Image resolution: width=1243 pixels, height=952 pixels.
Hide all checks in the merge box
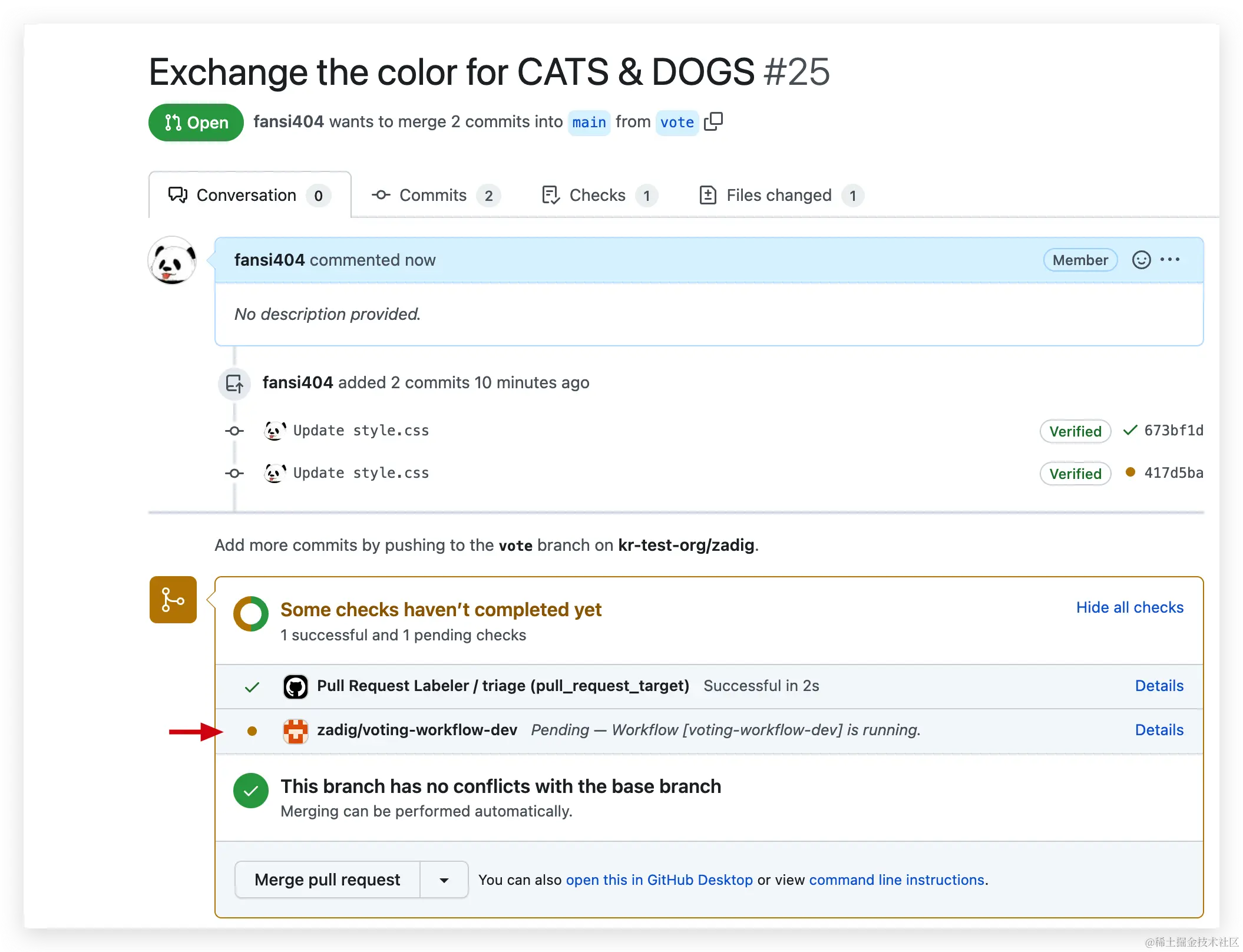click(1129, 607)
